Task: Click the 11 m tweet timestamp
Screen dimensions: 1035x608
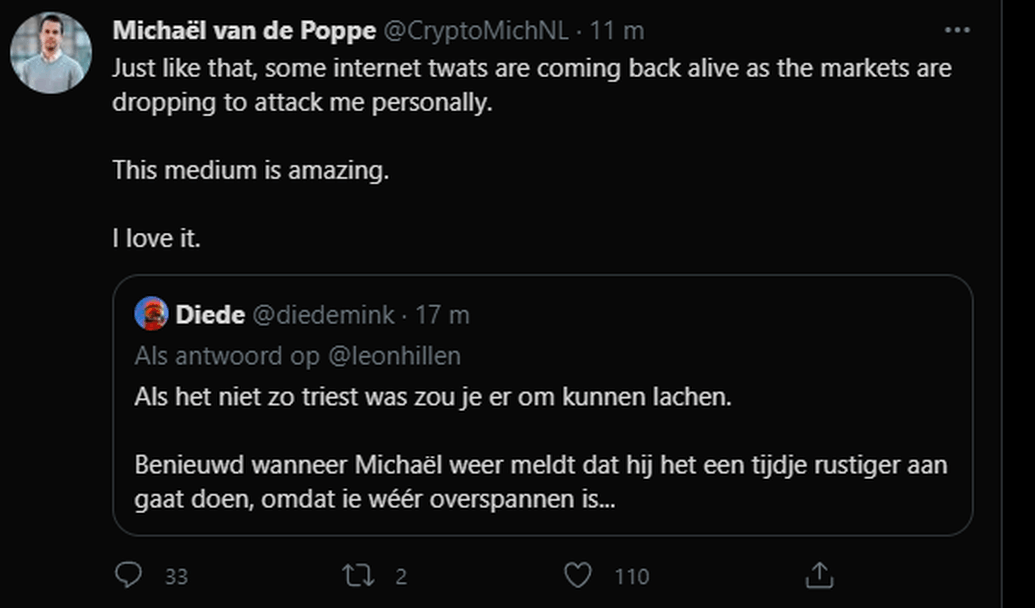Action: point(617,31)
